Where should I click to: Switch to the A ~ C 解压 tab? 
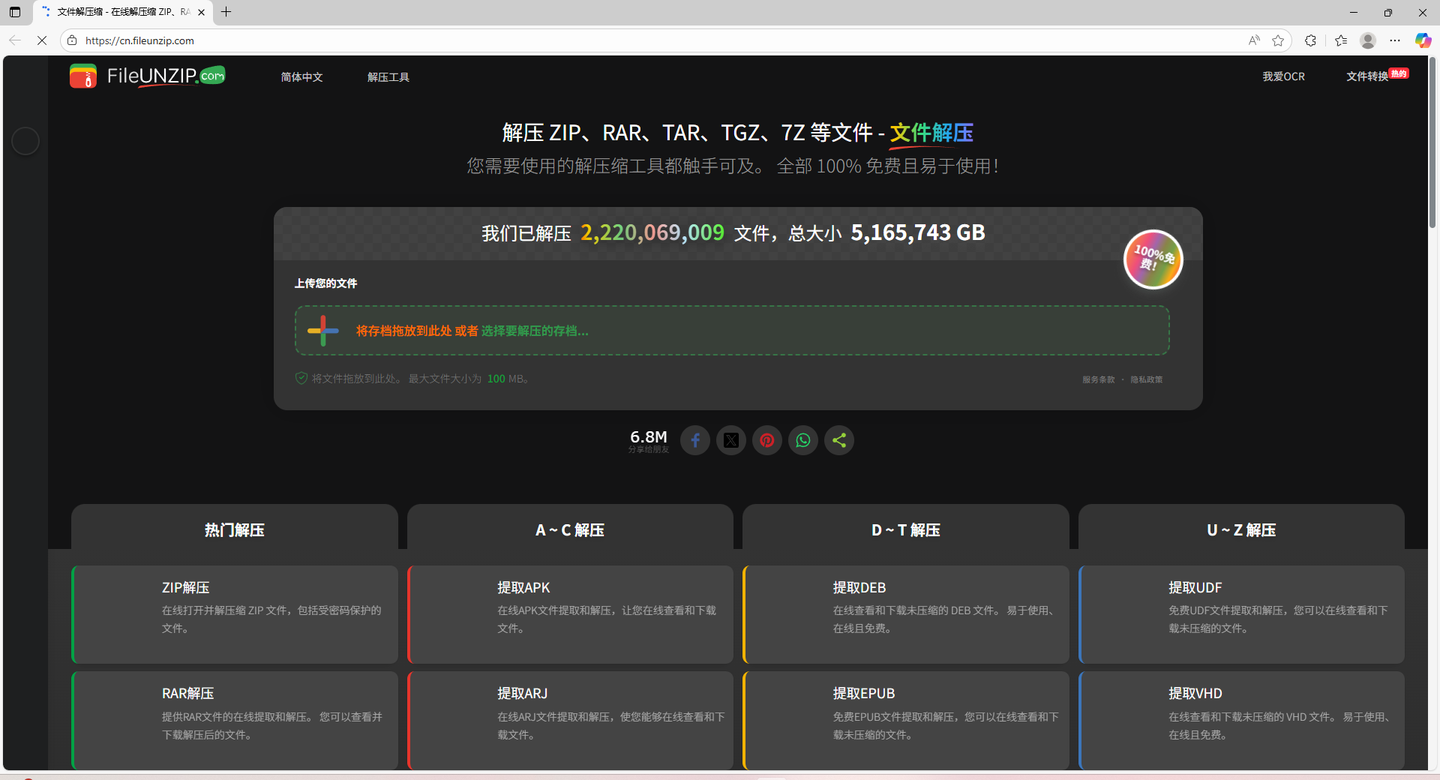click(570, 528)
